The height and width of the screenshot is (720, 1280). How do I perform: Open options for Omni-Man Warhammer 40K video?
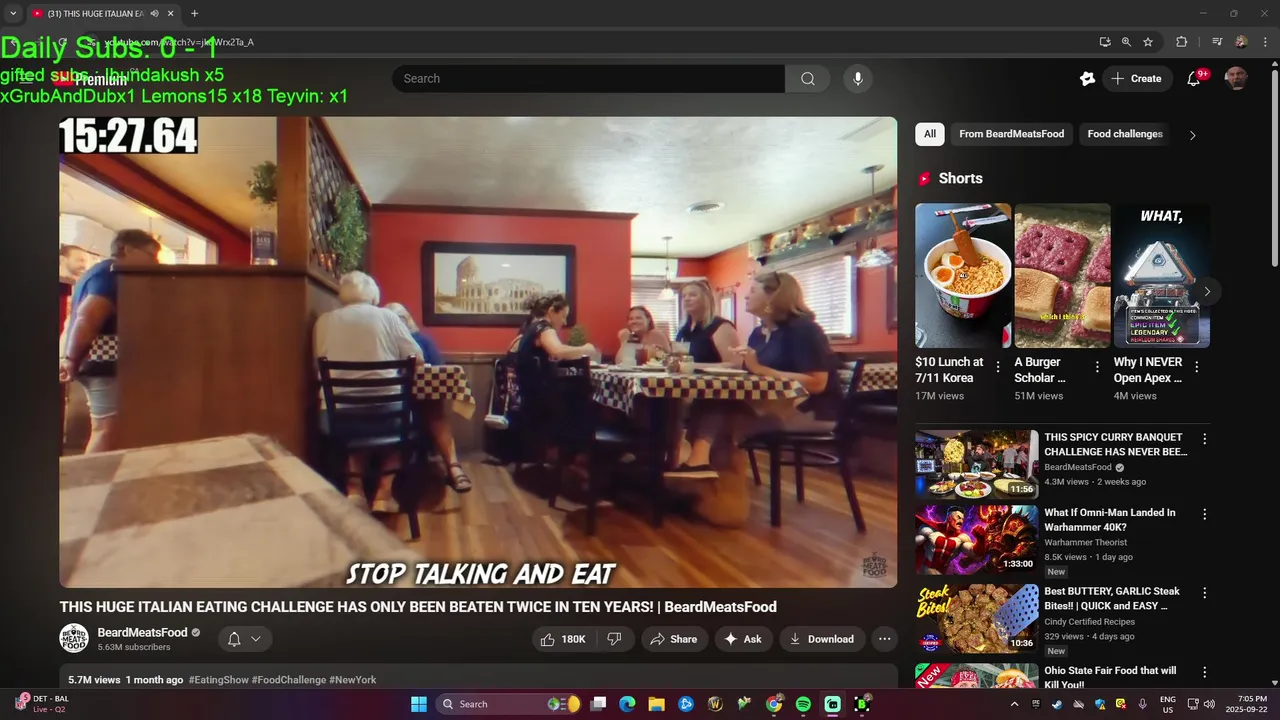pyautogui.click(x=1204, y=514)
